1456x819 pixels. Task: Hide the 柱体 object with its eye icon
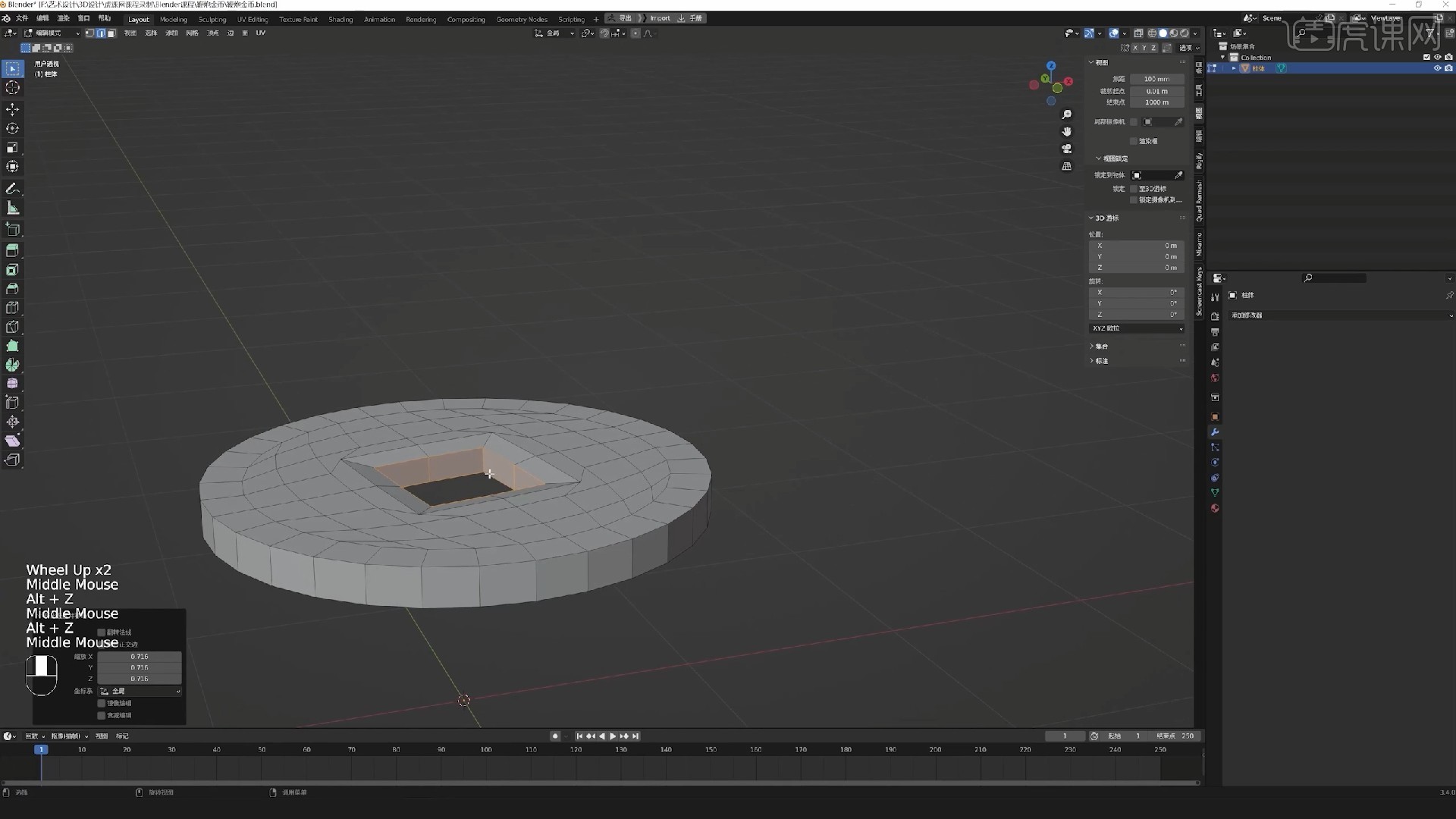1437,68
